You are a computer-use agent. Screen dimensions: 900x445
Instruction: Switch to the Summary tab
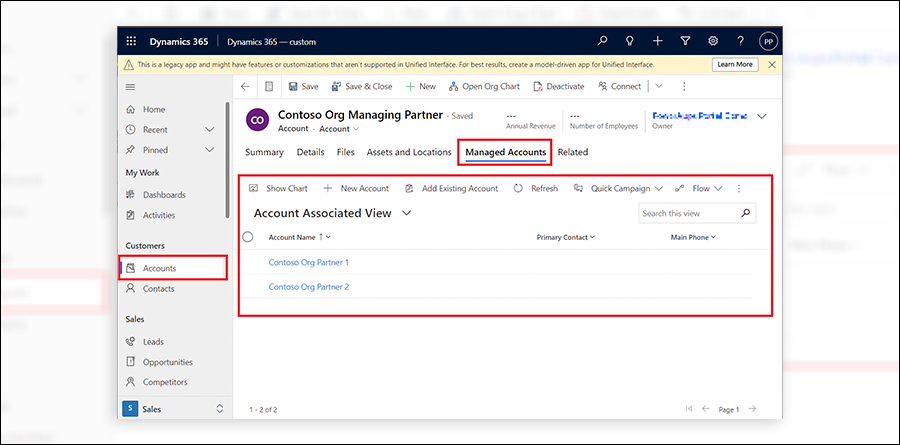[x=264, y=153]
